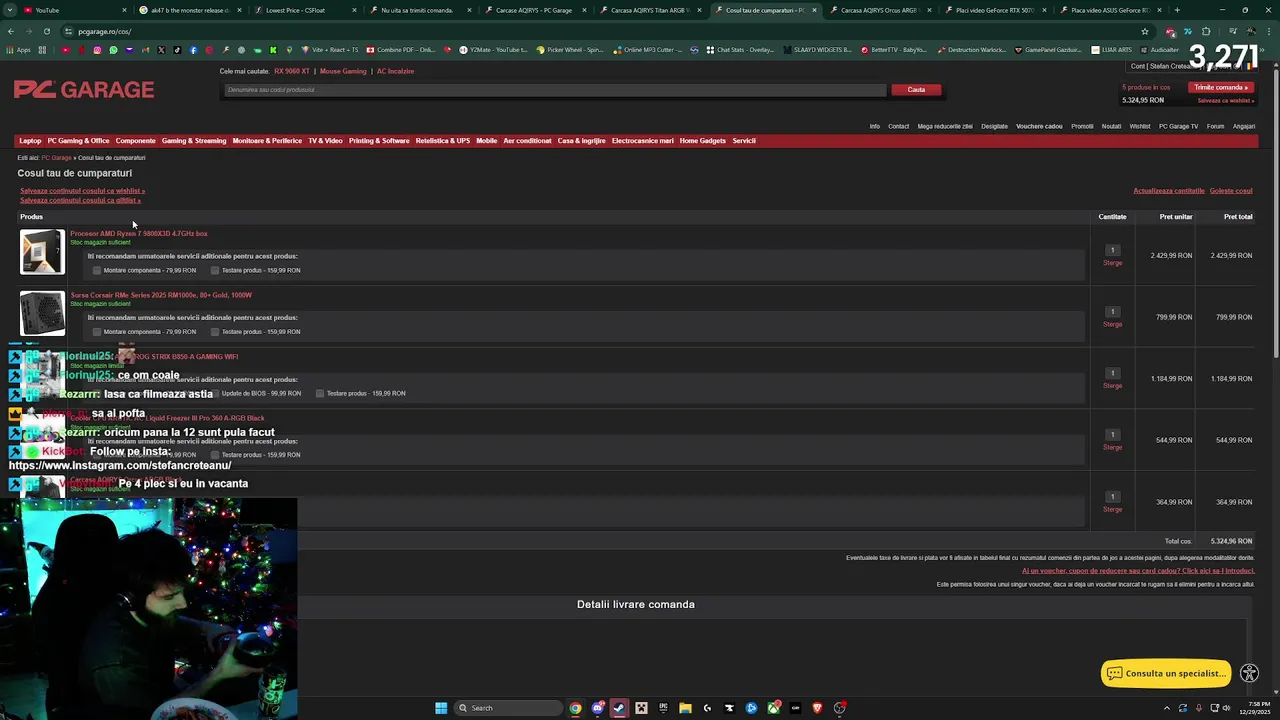Open Brave browser from the taskbar
Viewport: 1280px width, 720px height.
818,708
